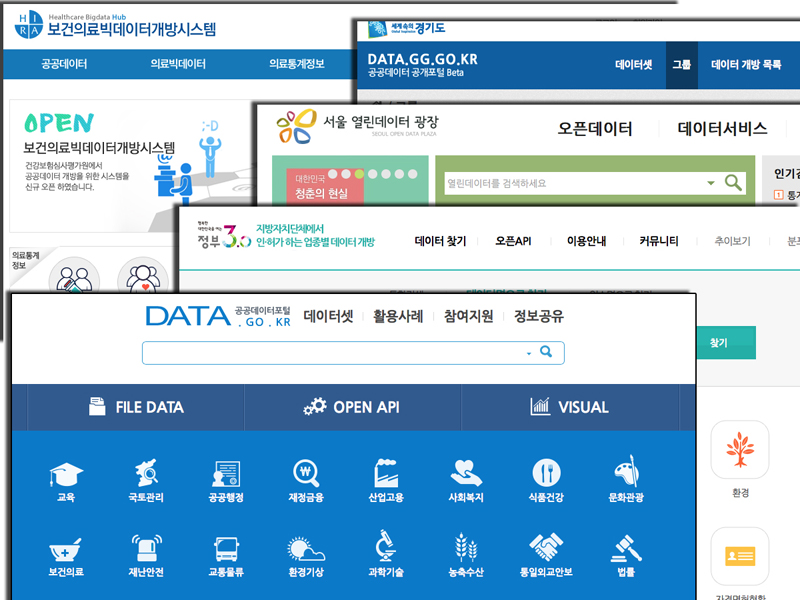Screen dimensions: 800x600
Task: Open the 교육 (education) category icon
Action: (66, 474)
